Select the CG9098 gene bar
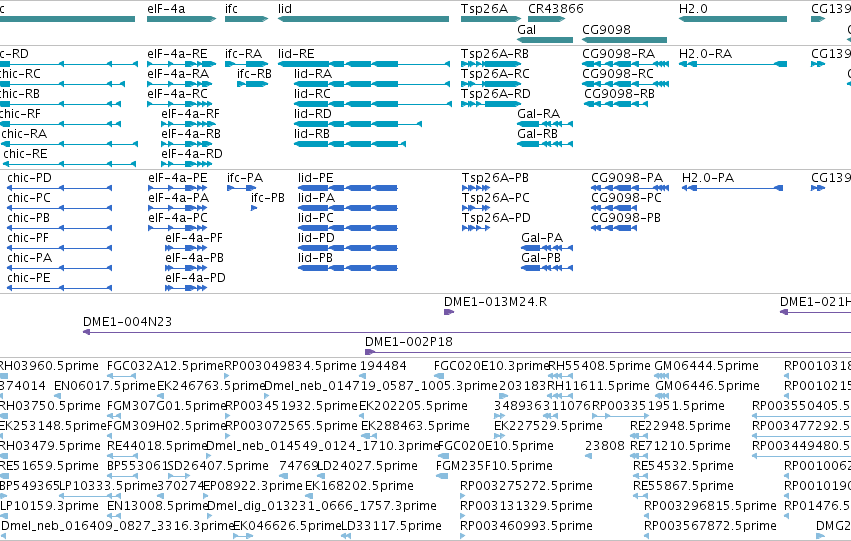The width and height of the screenshot is (851, 541). [625, 40]
